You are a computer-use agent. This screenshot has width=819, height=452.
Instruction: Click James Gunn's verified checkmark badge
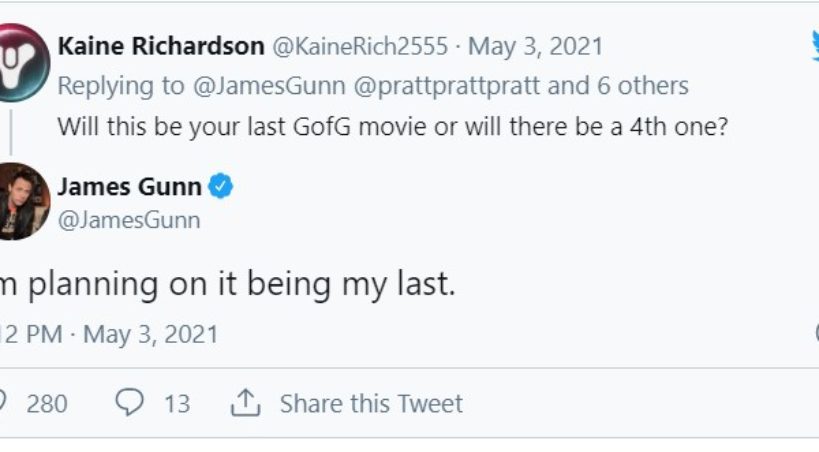[220, 186]
